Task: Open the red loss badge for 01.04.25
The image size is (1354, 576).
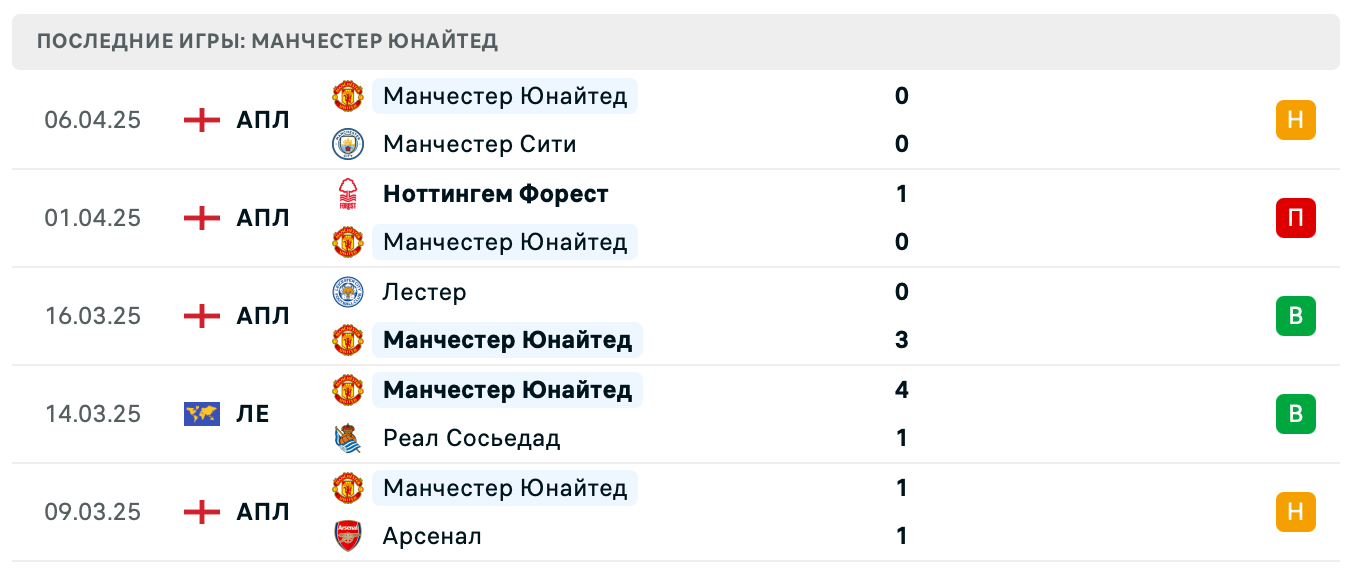Action: point(1295,218)
